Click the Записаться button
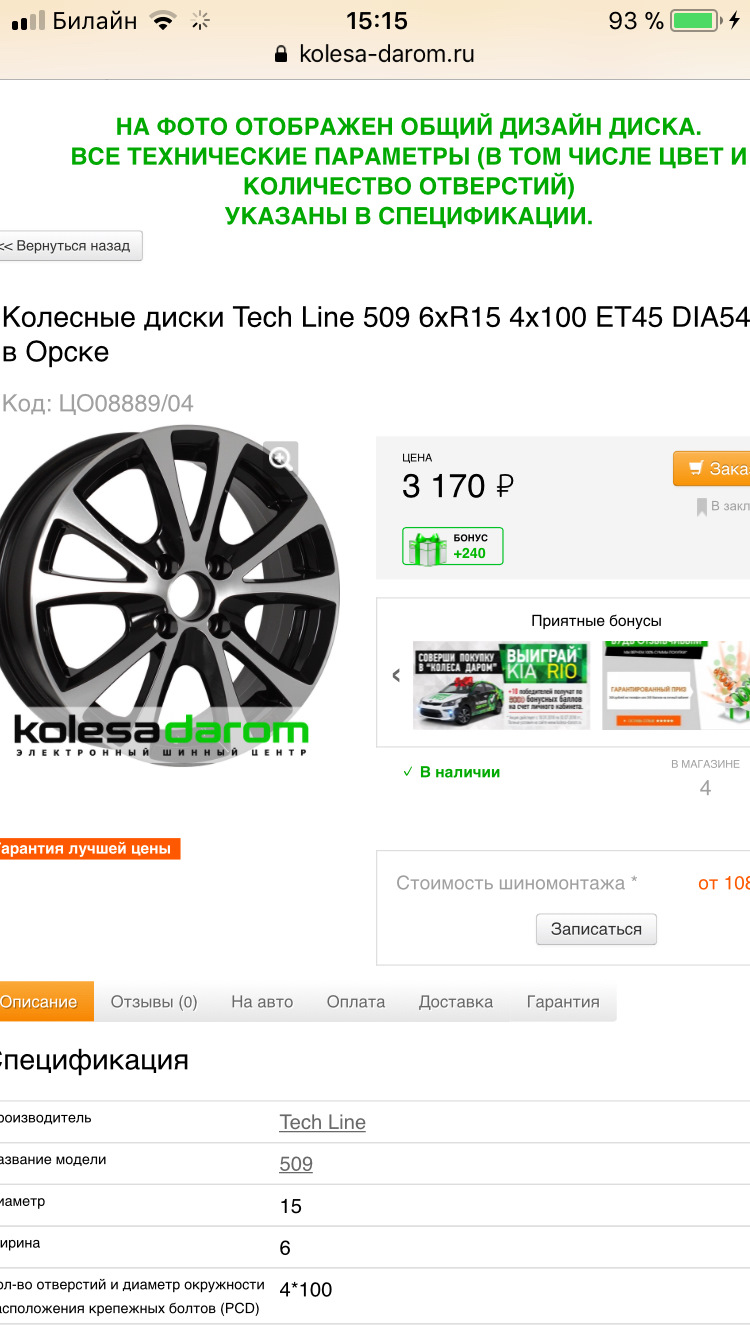 click(596, 929)
